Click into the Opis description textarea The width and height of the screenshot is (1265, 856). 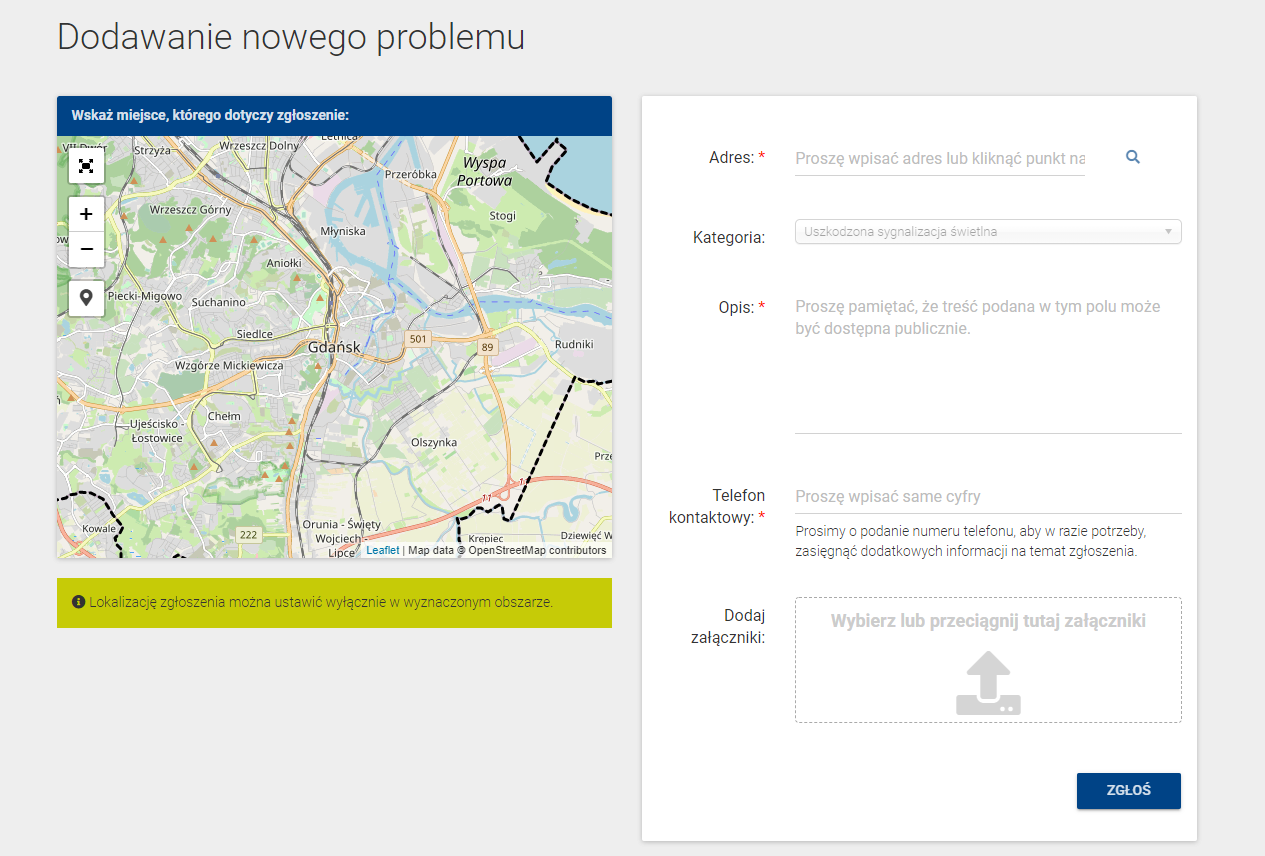(988, 363)
